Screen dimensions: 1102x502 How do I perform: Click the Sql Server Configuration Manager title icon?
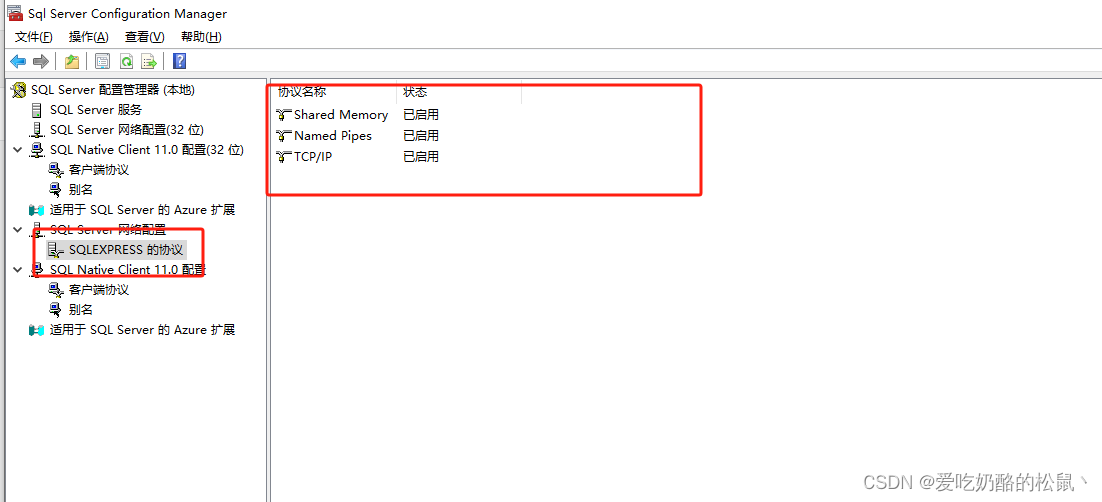click(14, 13)
